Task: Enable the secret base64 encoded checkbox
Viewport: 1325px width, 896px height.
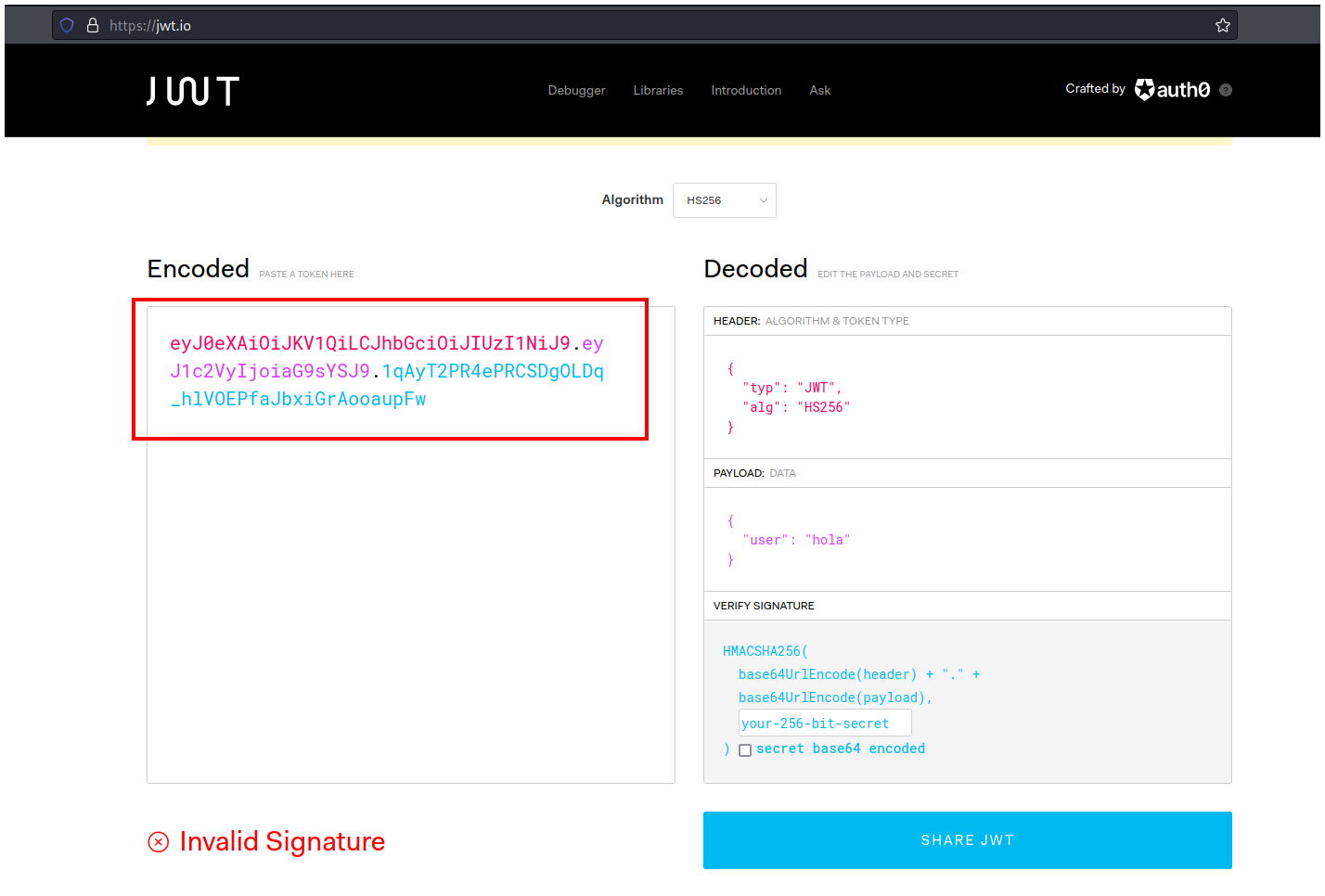Action: pyautogui.click(x=745, y=750)
